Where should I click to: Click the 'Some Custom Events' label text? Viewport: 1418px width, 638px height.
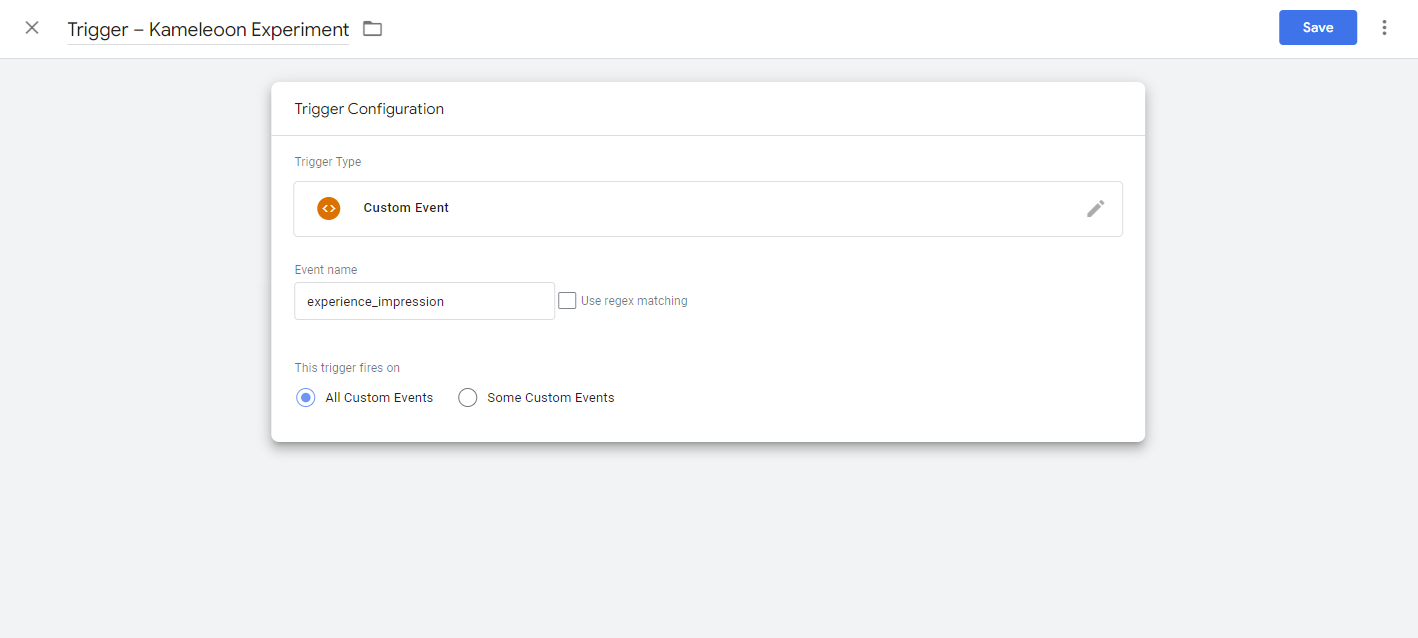coord(550,398)
